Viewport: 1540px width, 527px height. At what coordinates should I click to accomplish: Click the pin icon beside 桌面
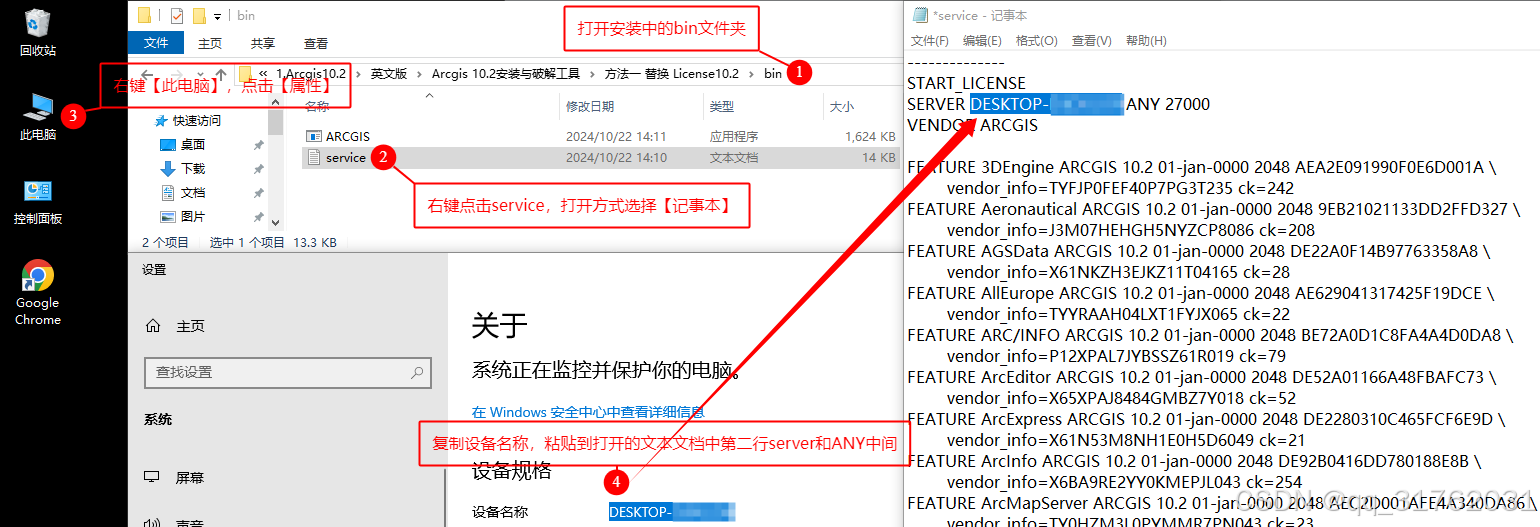(259, 145)
